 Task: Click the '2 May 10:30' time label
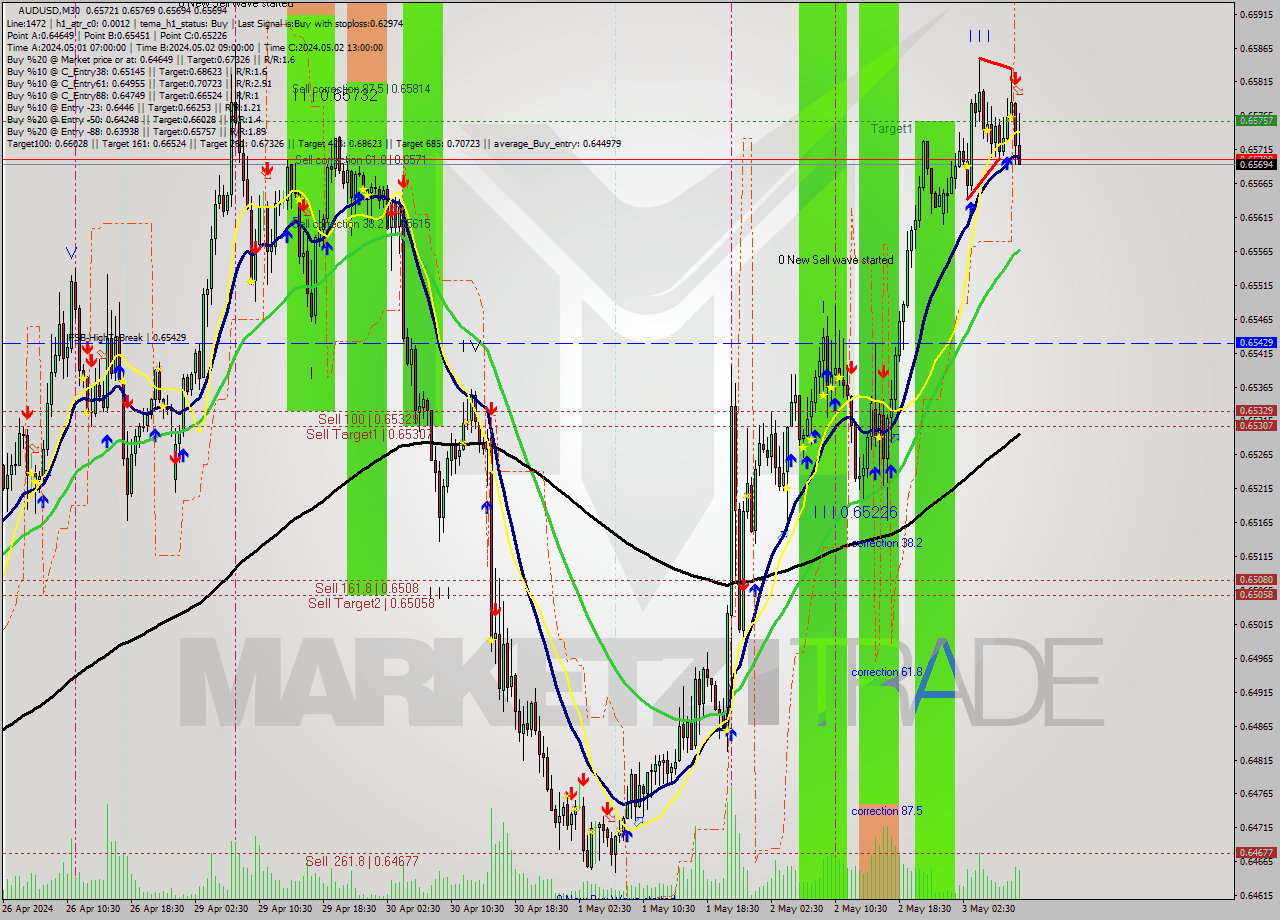(x=862, y=909)
